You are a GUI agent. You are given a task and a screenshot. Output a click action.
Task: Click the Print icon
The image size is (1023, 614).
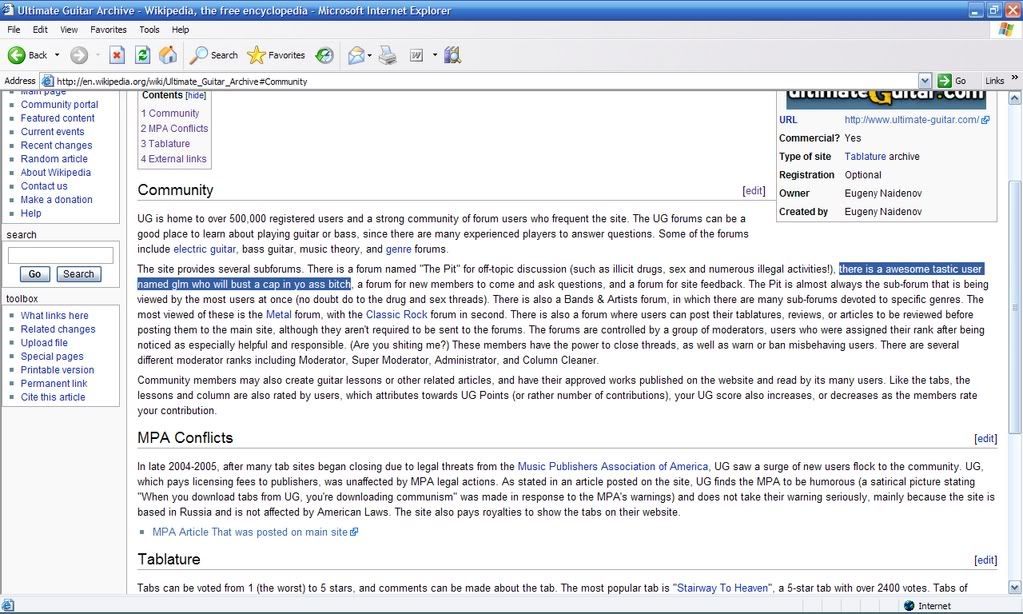(x=388, y=55)
